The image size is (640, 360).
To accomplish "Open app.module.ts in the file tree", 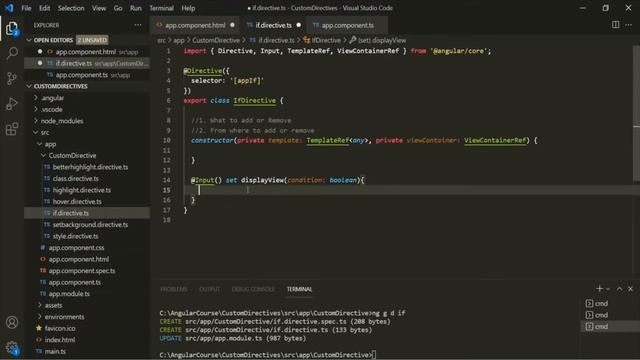I will (69, 293).
